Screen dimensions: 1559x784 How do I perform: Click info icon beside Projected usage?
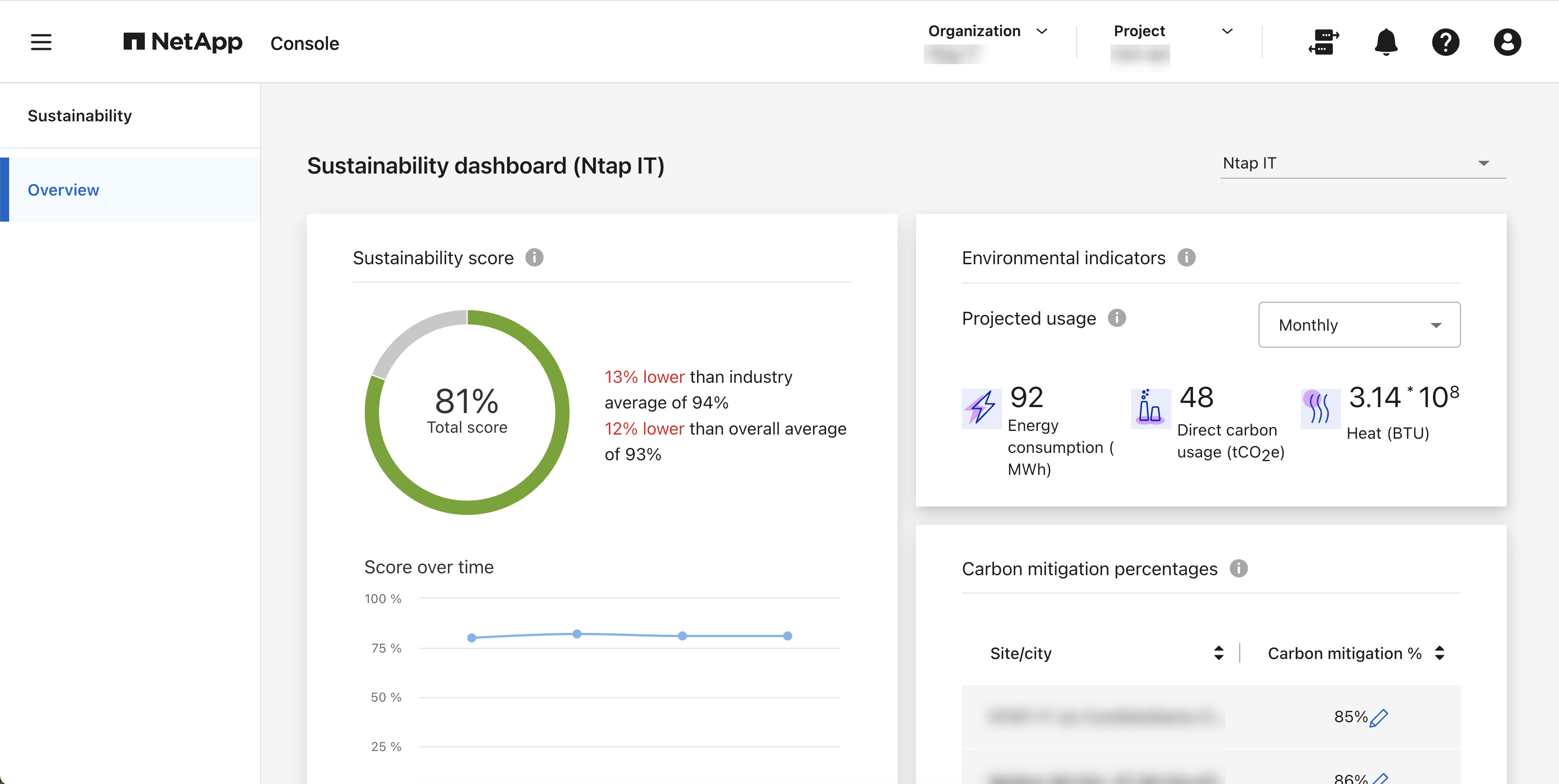pos(1117,318)
